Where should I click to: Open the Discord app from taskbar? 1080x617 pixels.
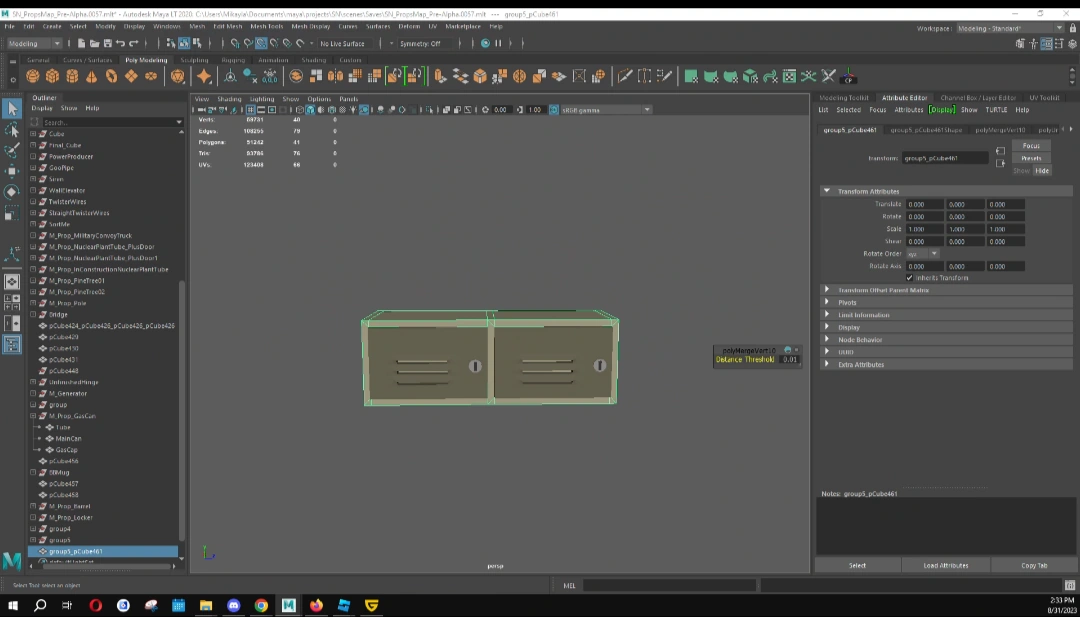(234, 605)
